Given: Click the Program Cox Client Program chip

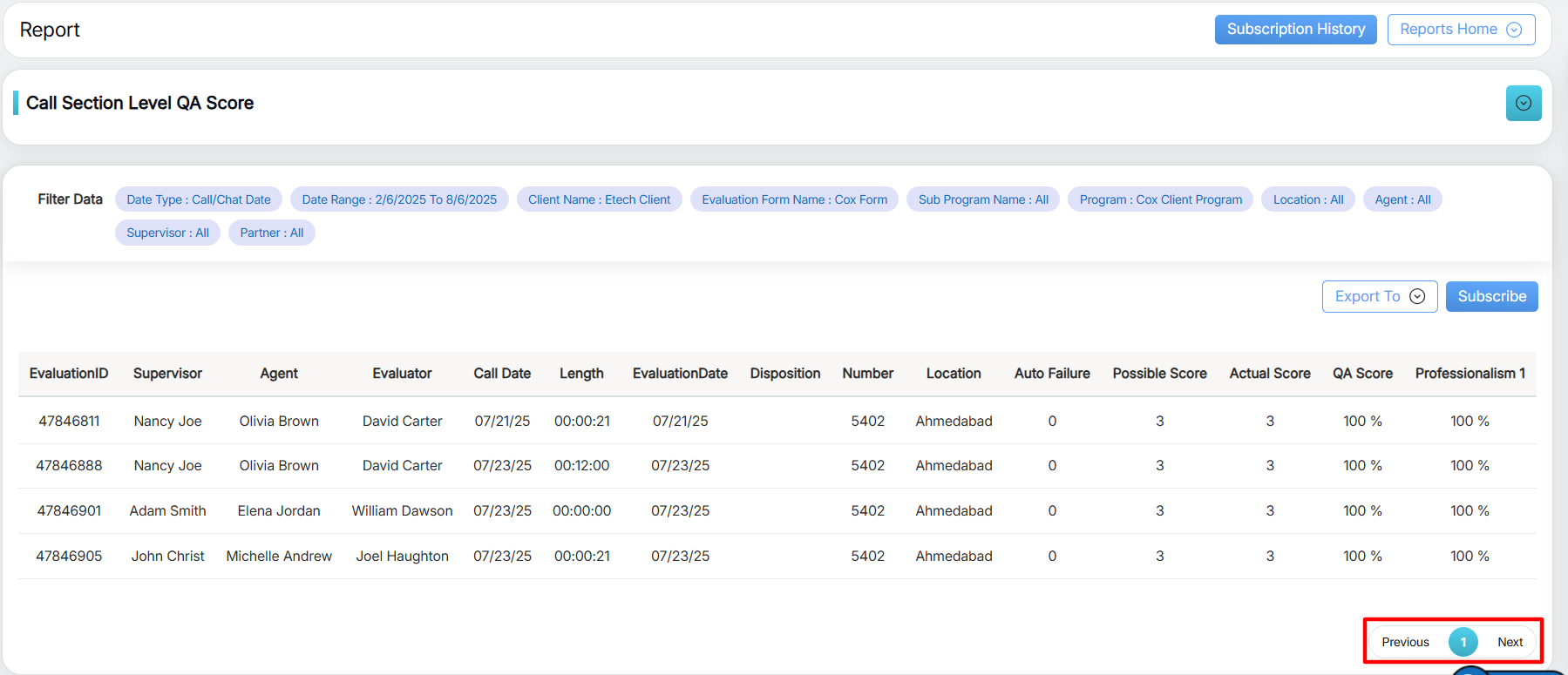Looking at the screenshot, I should 1160,199.
